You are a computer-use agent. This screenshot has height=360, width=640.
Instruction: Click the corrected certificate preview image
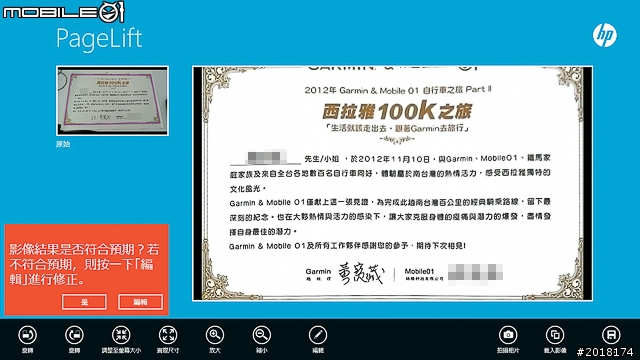(x=392, y=184)
